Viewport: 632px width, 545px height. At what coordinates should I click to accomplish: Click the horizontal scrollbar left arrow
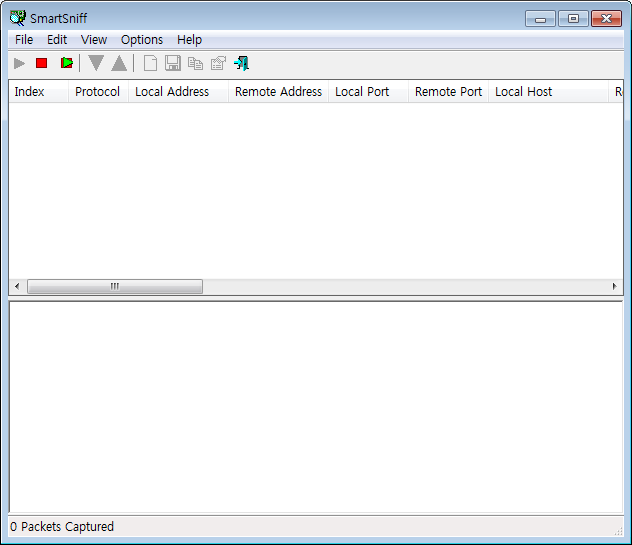tap(17, 287)
